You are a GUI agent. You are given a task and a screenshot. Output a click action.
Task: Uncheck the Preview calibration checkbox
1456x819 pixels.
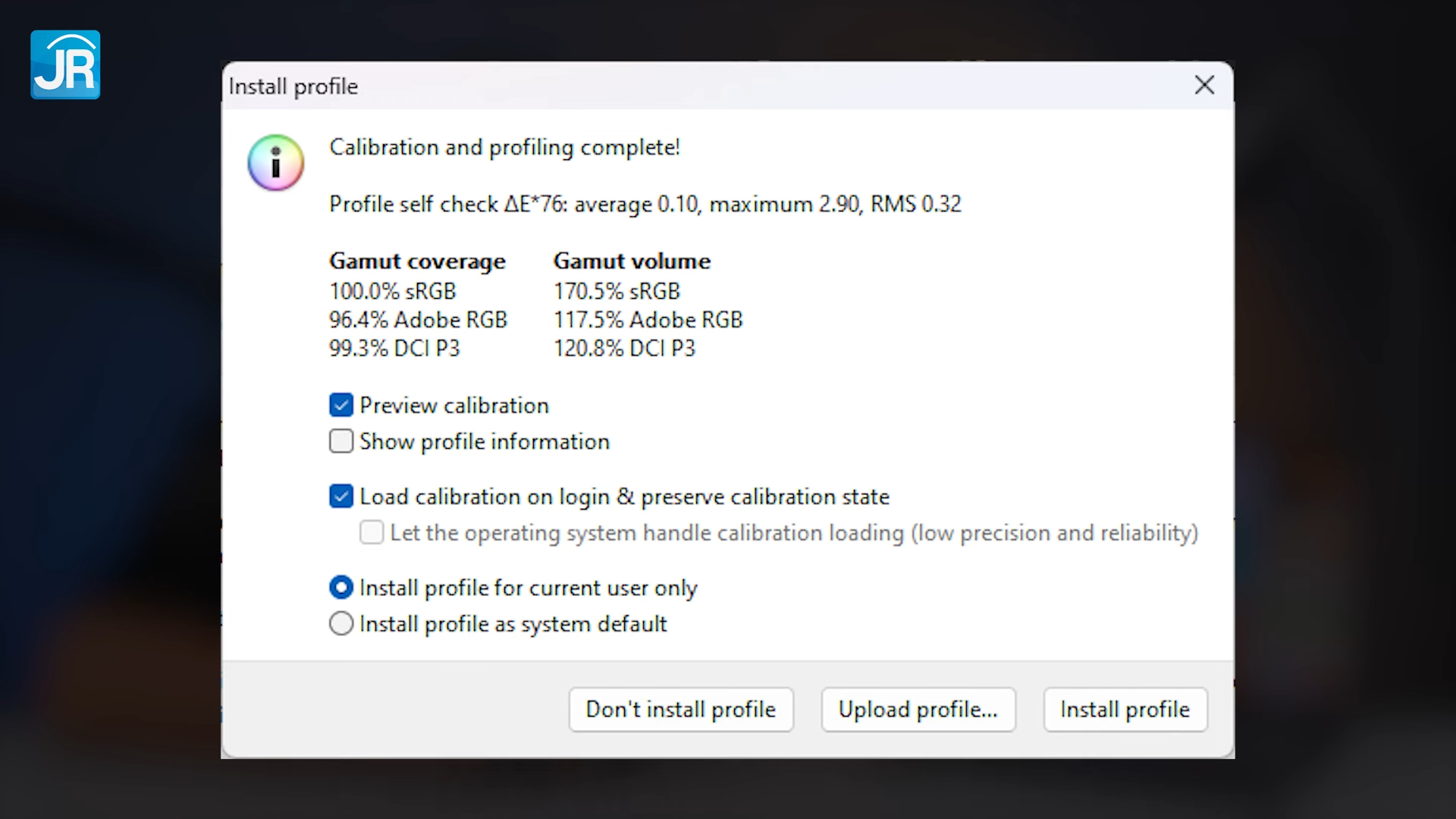click(x=341, y=405)
